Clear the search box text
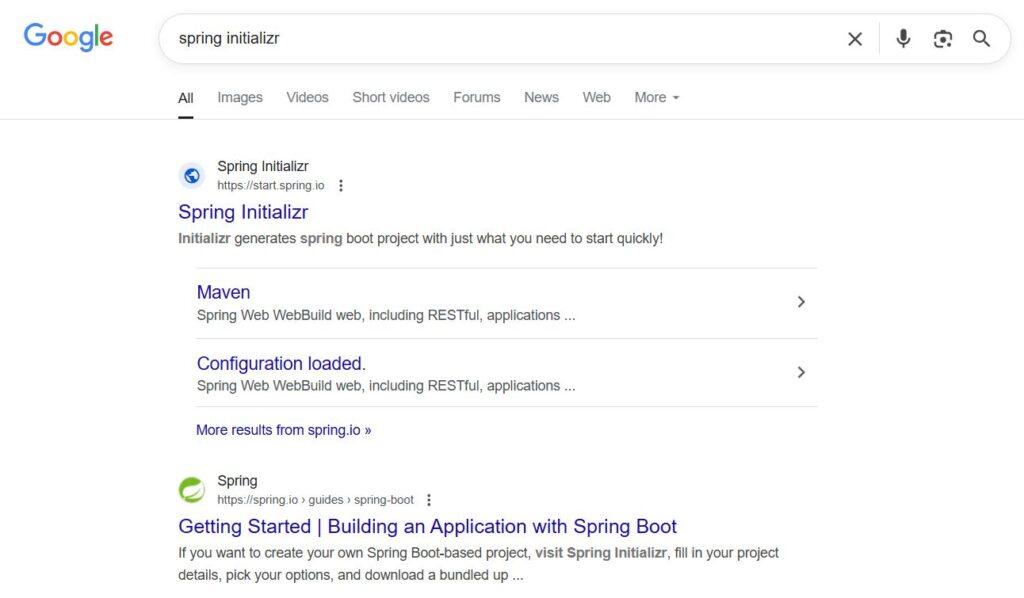Screen dimensions: 1024x598 pyautogui.click(x=854, y=39)
